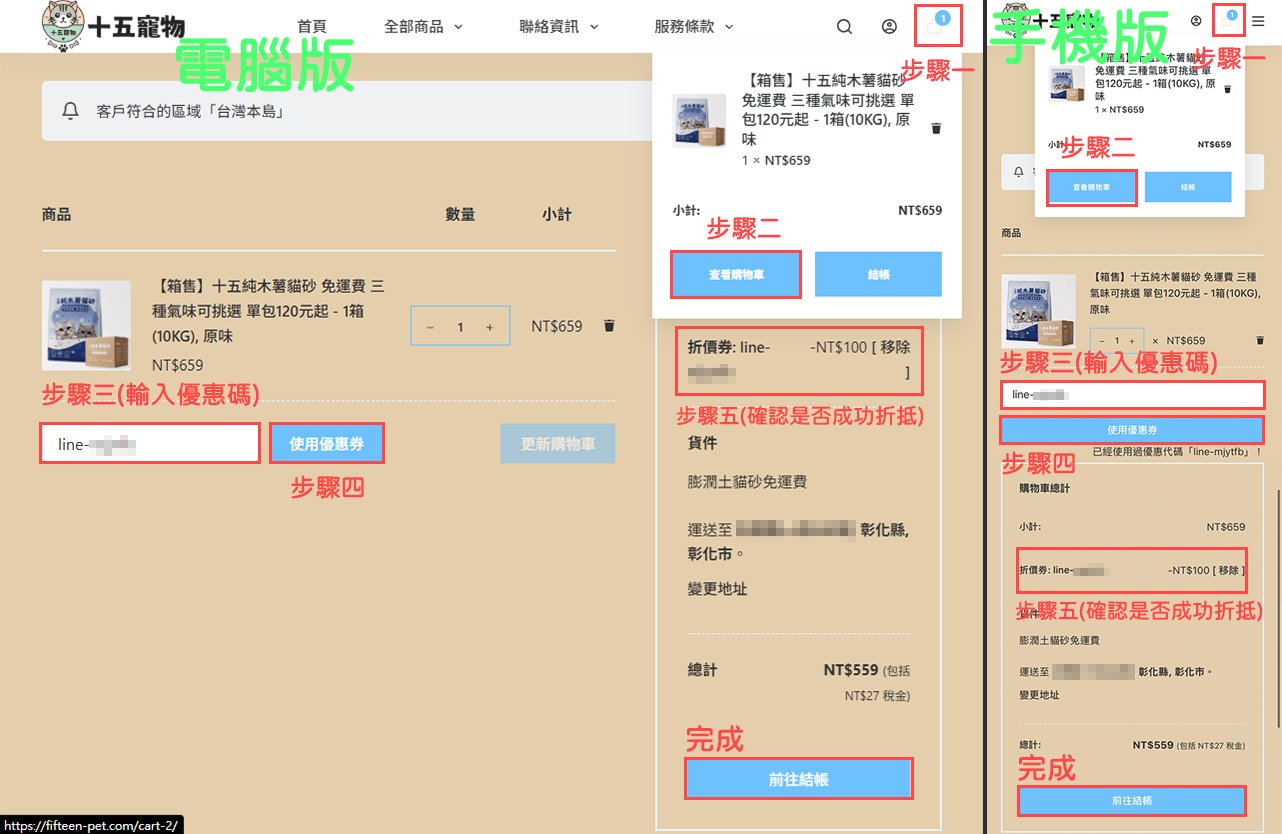Delete cart row item with desktop trash icon
This screenshot has width=1282, height=834.
point(609,326)
